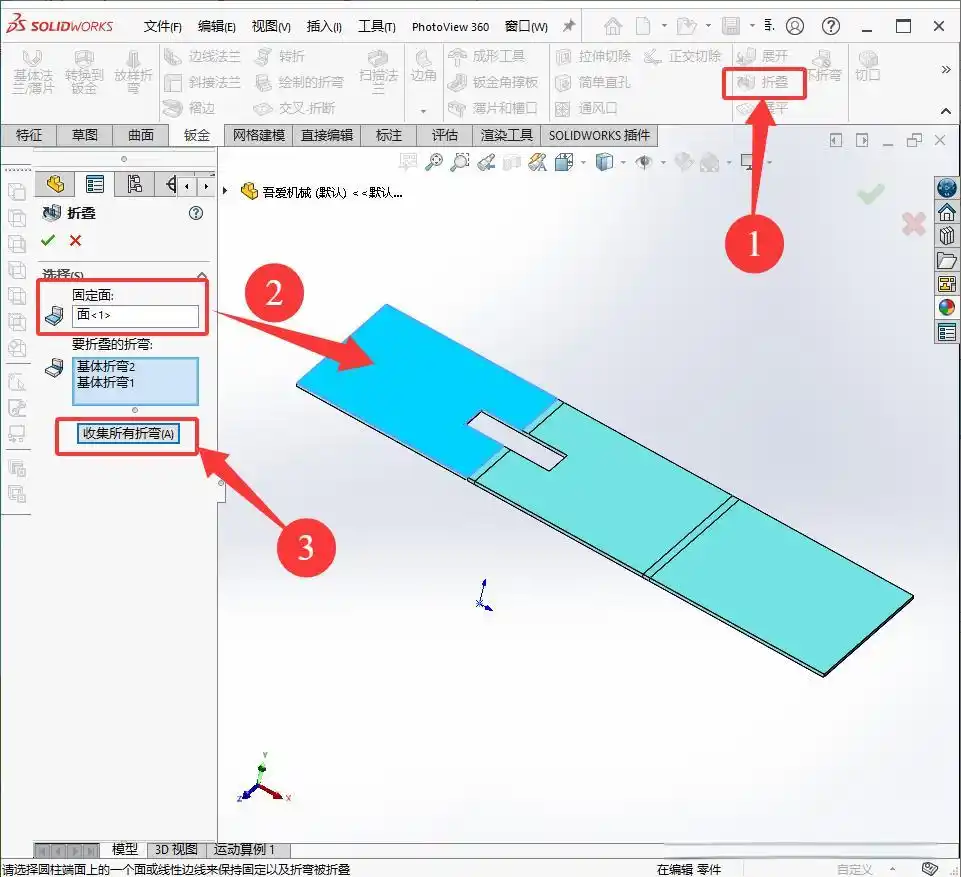Image resolution: width=961 pixels, height=877 pixels.
Task: Open view orientation dropdown arrow
Action: 583,162
